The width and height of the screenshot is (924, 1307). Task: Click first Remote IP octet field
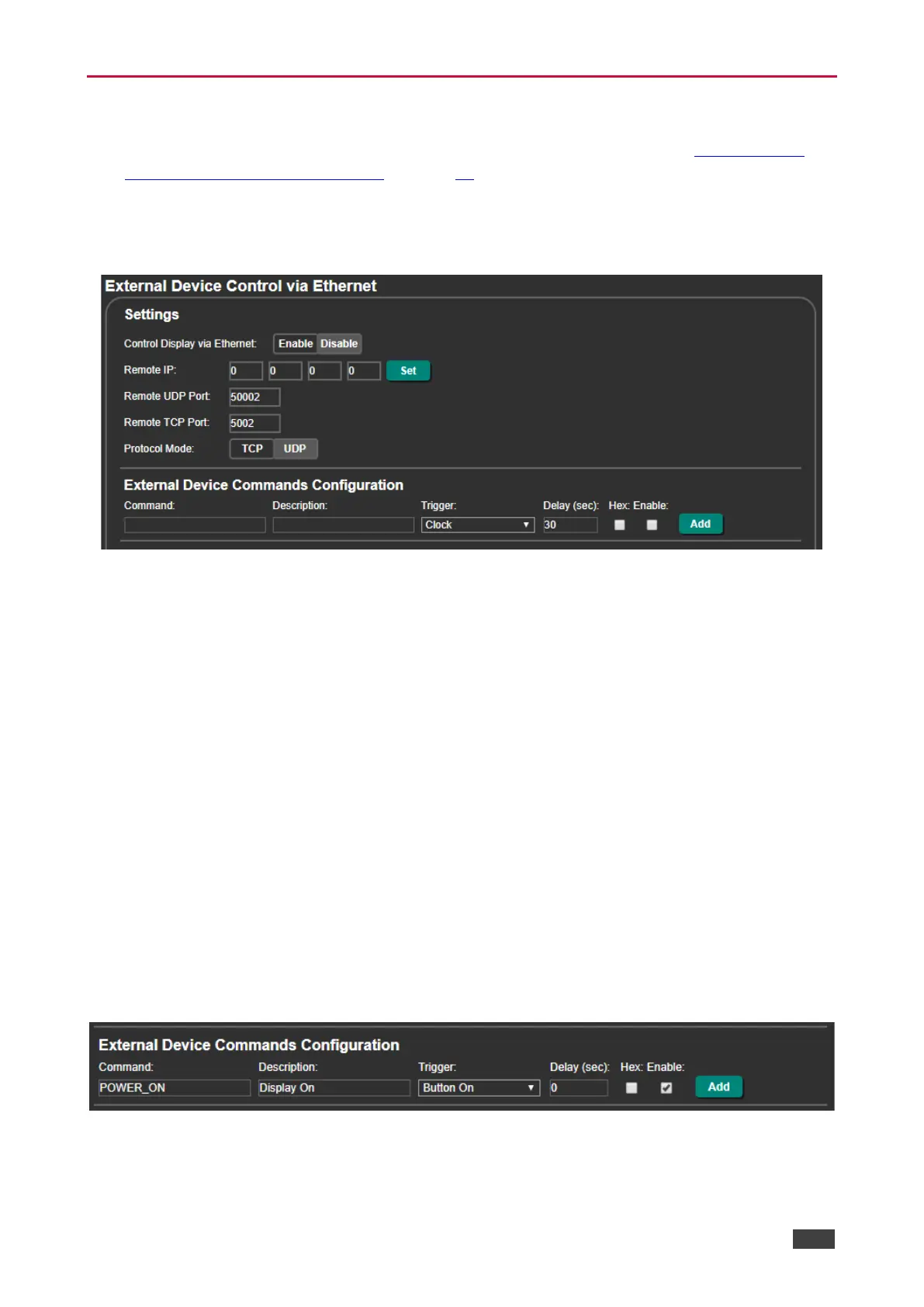click(246, 371)
